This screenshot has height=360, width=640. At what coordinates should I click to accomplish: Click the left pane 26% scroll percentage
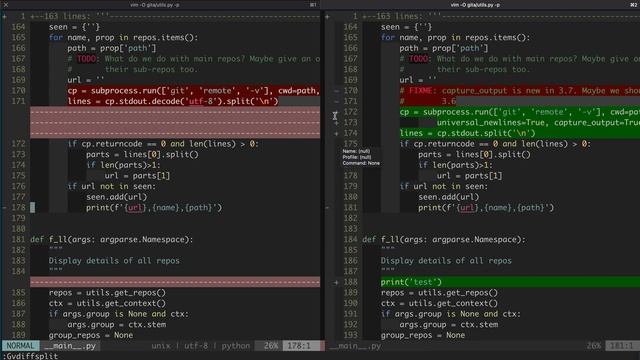270,346
